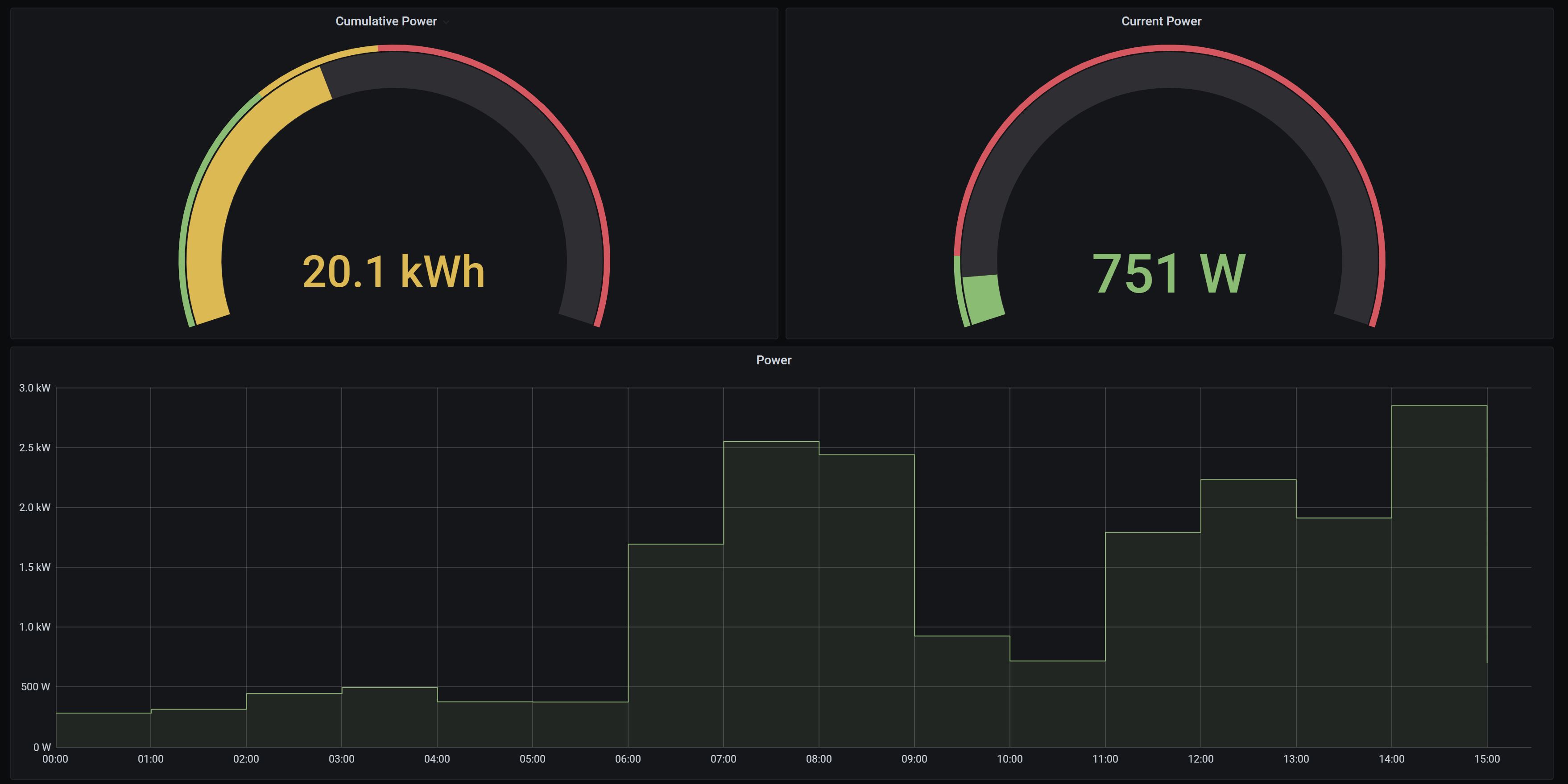Viewport: 1568px width, 784px height.
Task: Click the 751 W gauge value
Action: (1169, 273)
